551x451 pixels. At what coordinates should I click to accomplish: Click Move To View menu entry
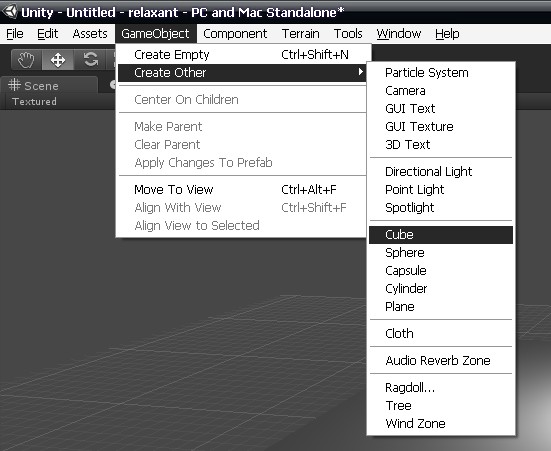(242, 190)
